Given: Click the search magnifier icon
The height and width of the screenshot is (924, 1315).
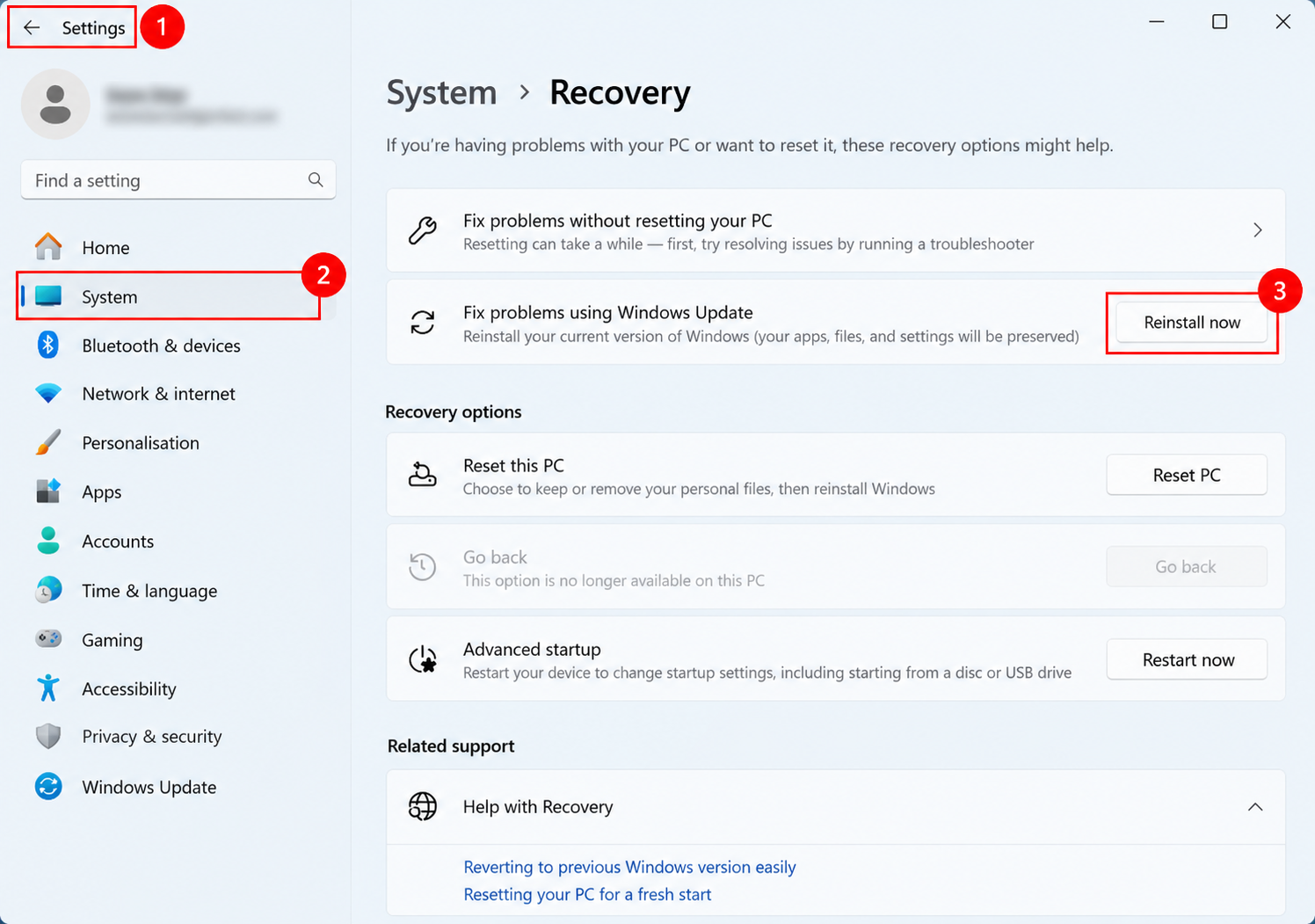Looking at the screenshot, I should (x=316, y=180).
